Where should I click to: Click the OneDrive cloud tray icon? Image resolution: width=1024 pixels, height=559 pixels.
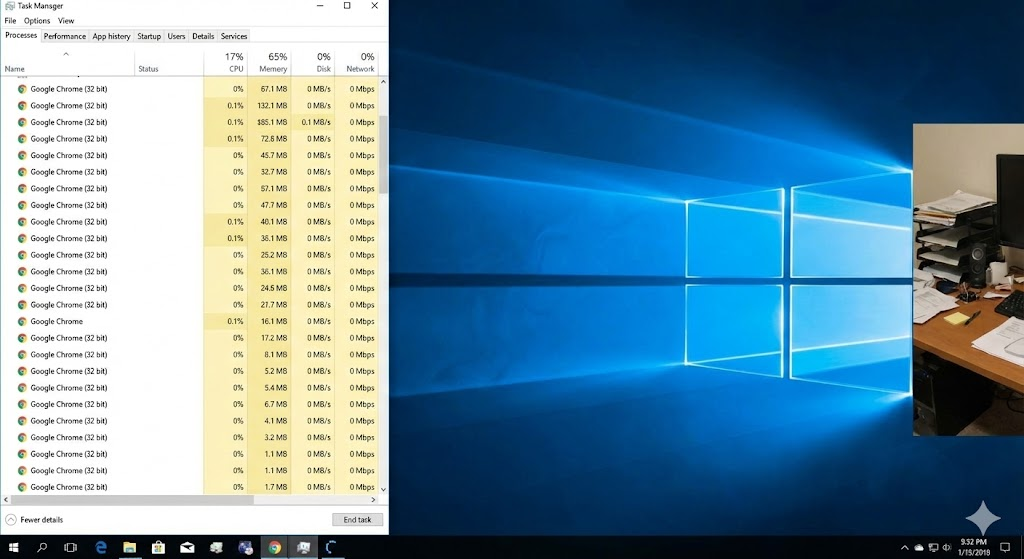pos(919,547)
